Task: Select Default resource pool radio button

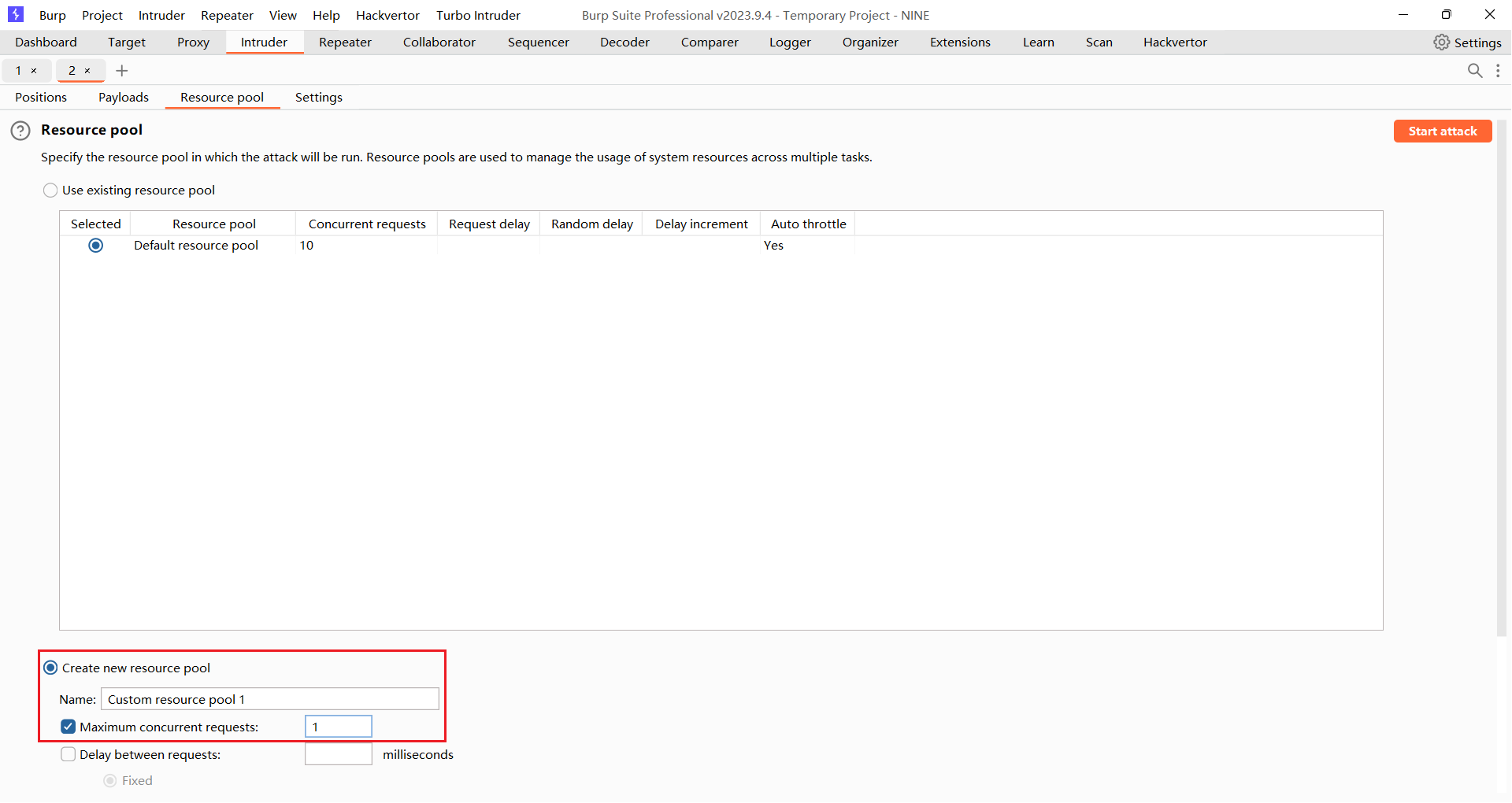Action: click(96, 246)
